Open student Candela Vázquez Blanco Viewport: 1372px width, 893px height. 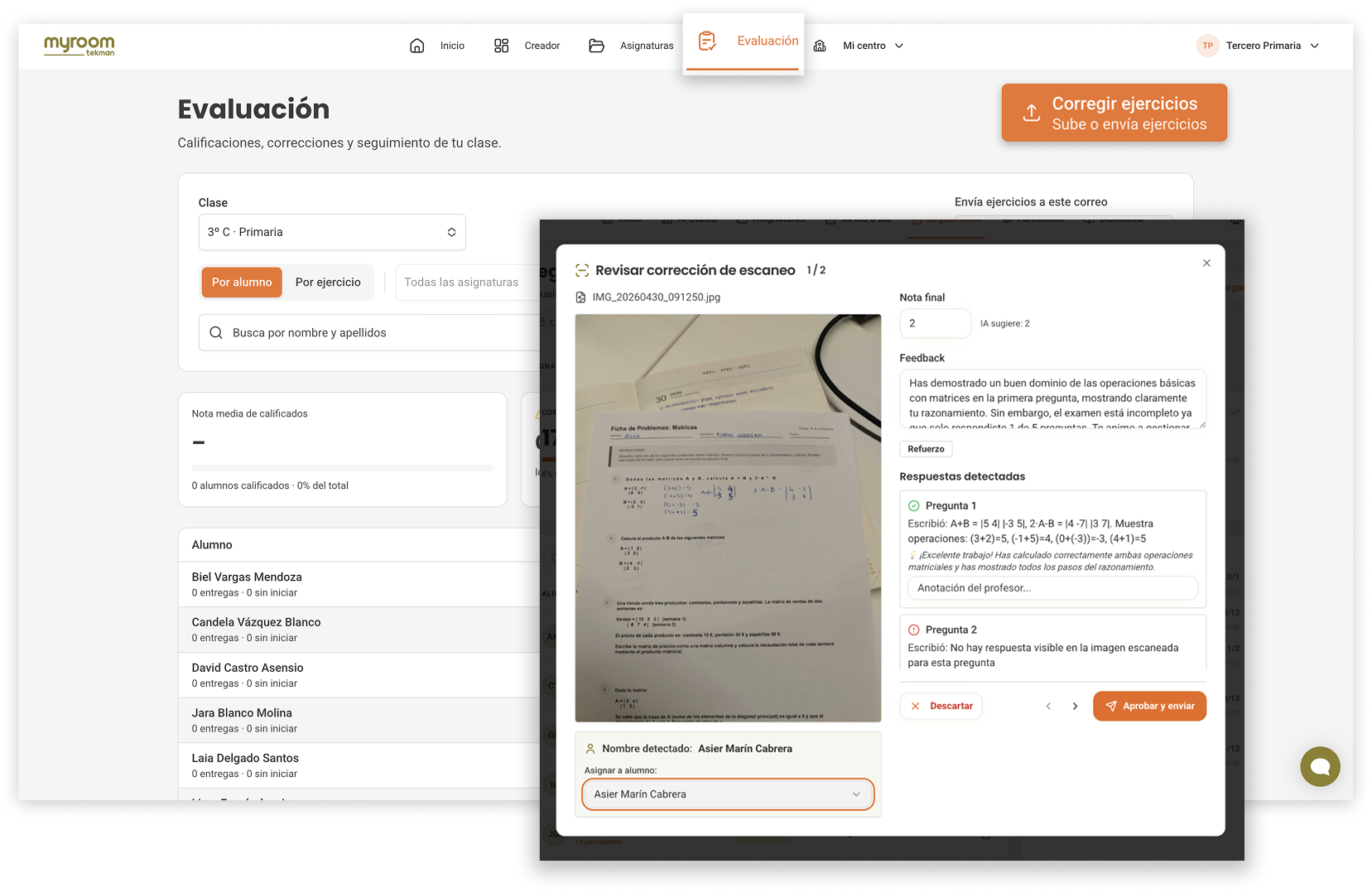tap(359, 630)
